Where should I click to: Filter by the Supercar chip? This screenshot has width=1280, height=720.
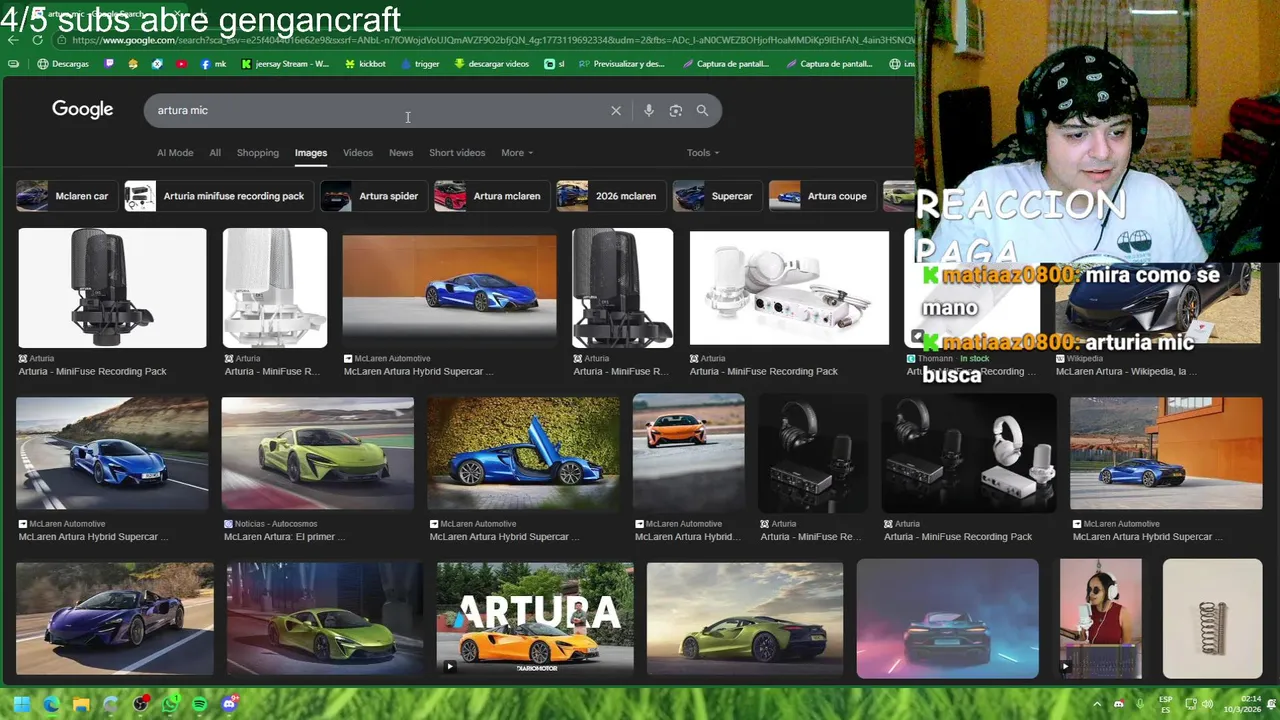point(717,196)
